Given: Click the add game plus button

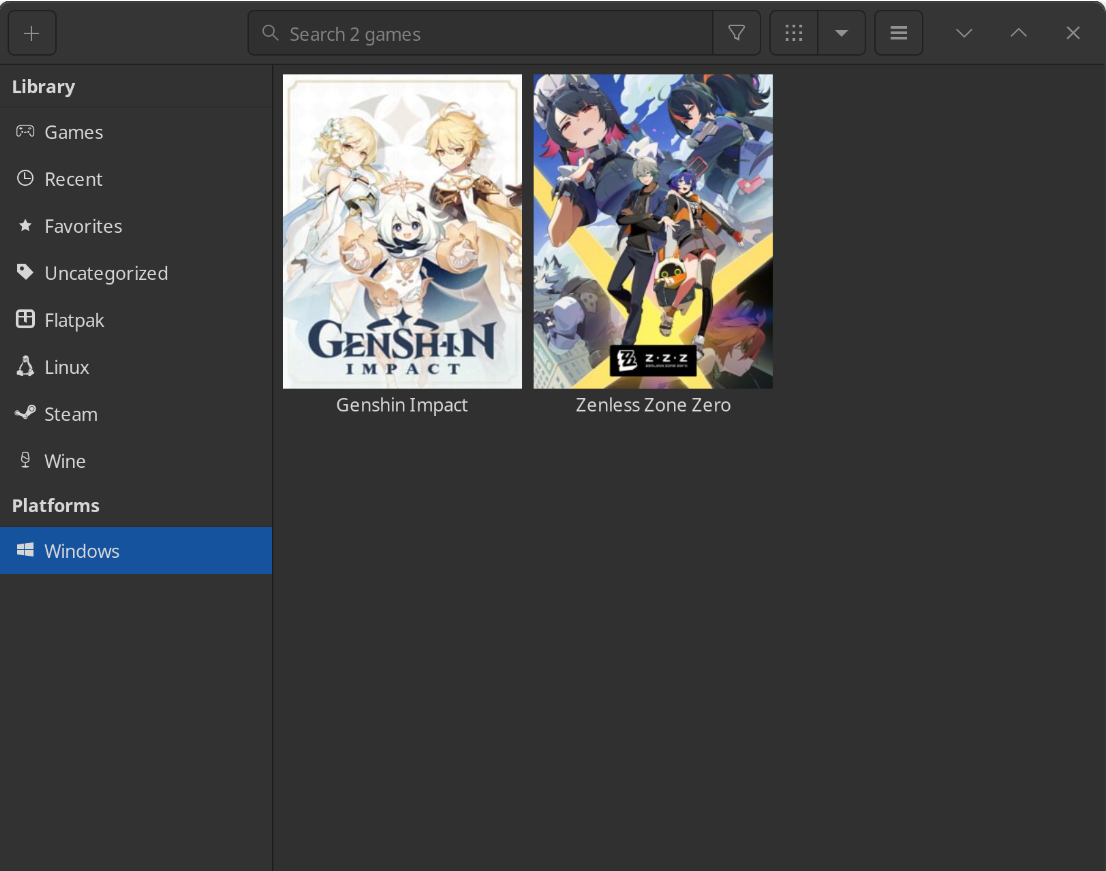Looking at the screenshot, I should (31, 32).
